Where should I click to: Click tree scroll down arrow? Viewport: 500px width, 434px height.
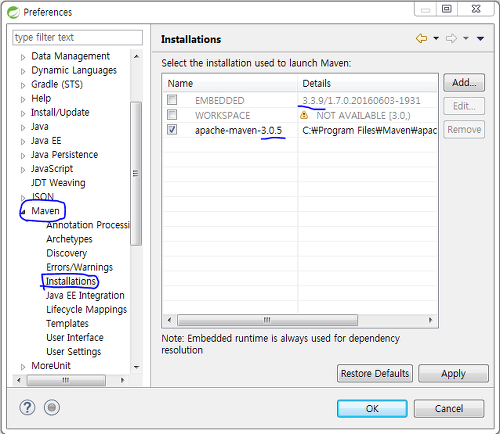(136, 367)
